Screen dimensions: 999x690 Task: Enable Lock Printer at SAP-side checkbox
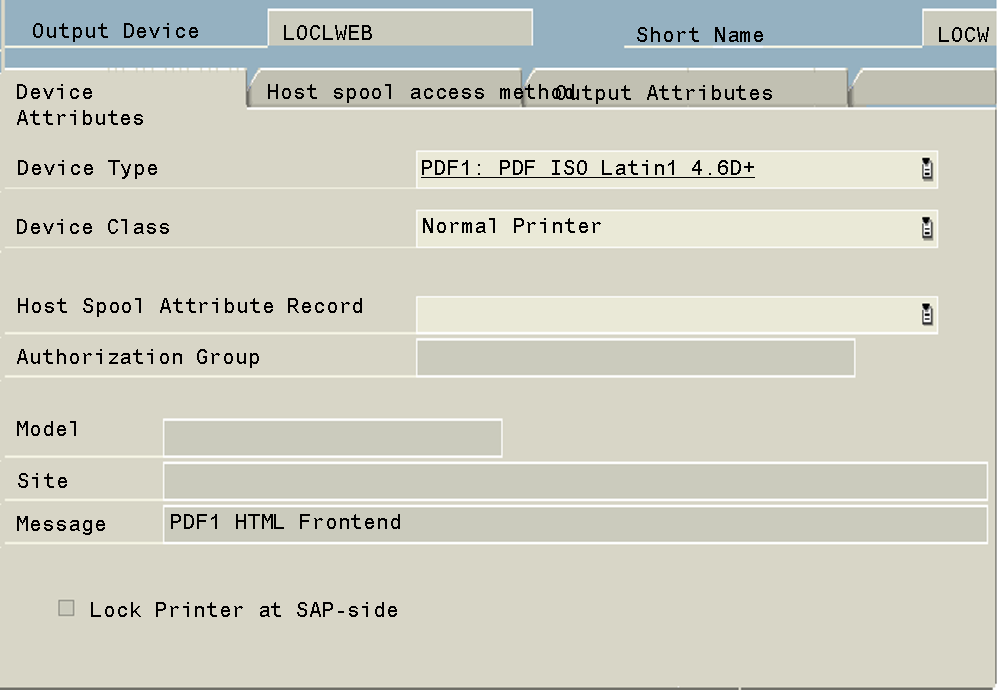pyautogui.click(x=66, y=608)
